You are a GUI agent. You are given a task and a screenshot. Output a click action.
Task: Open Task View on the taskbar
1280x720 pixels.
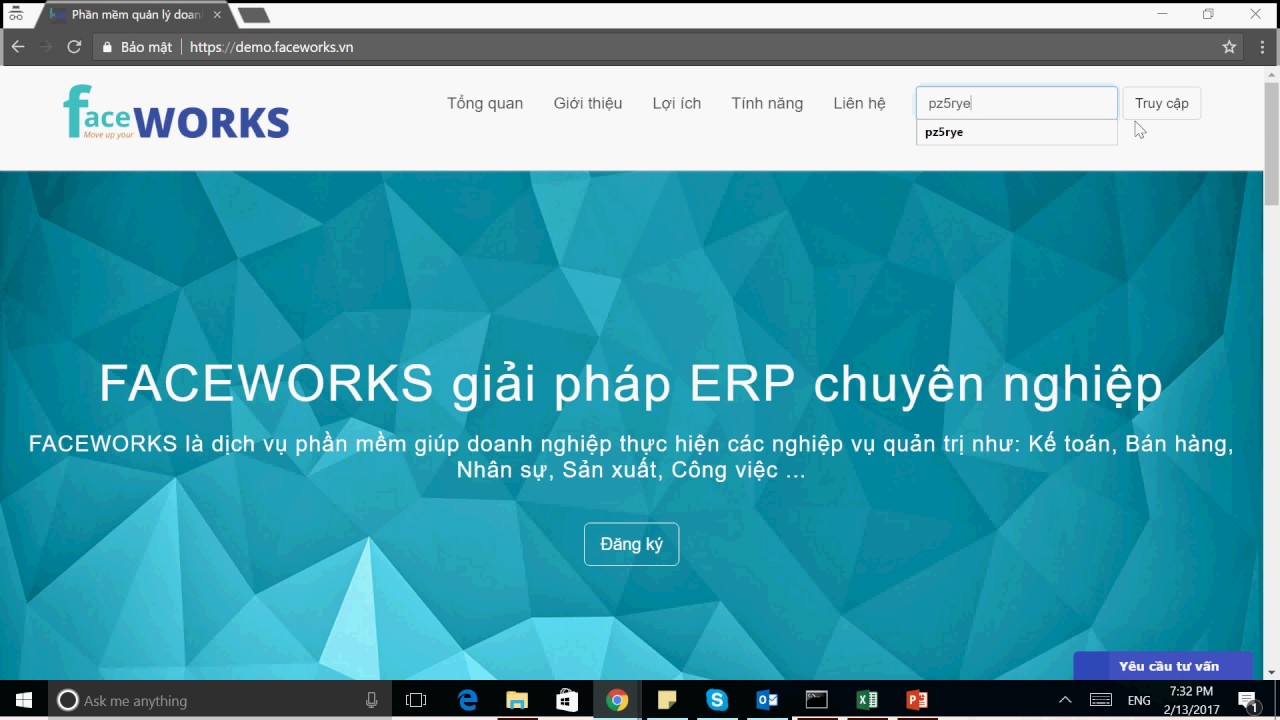tap(416, 700)
